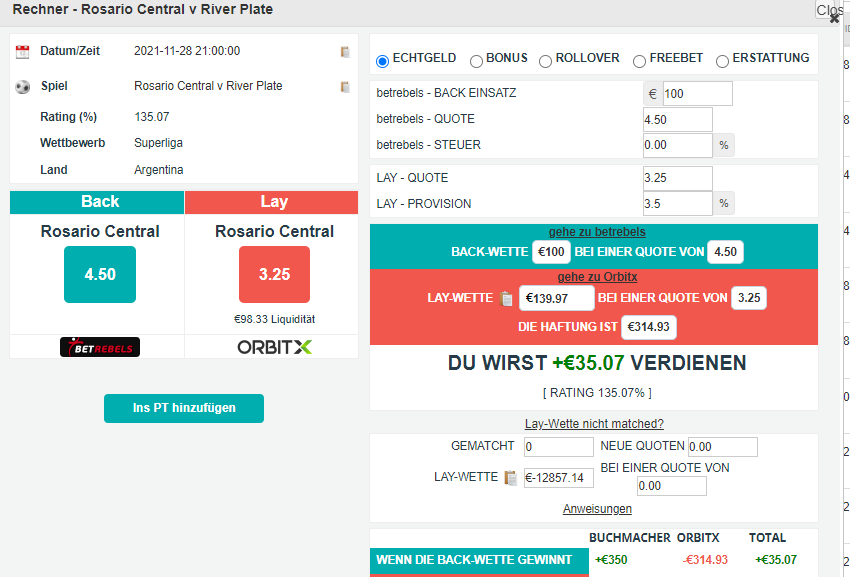Viewport: 850px width, 577px height.
Task: Open the Orbitx exchange logo
Action: [274, 347]
